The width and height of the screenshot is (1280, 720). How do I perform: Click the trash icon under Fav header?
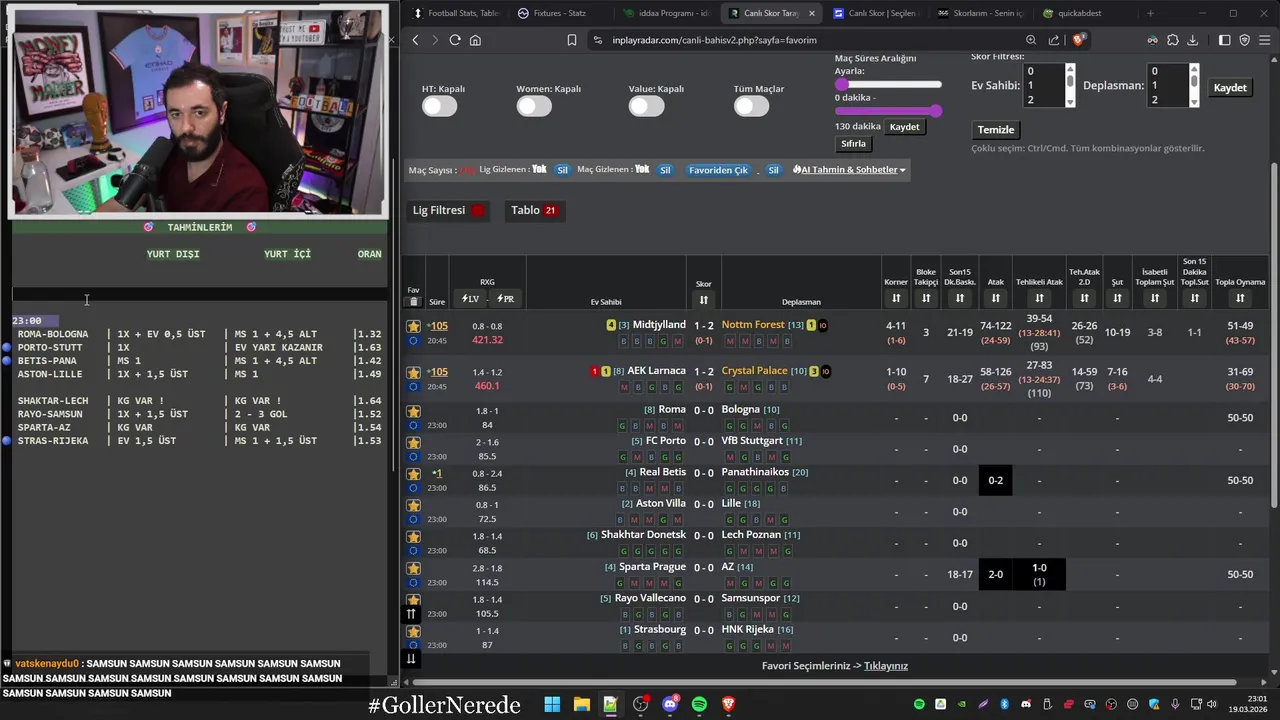[414, 301]
